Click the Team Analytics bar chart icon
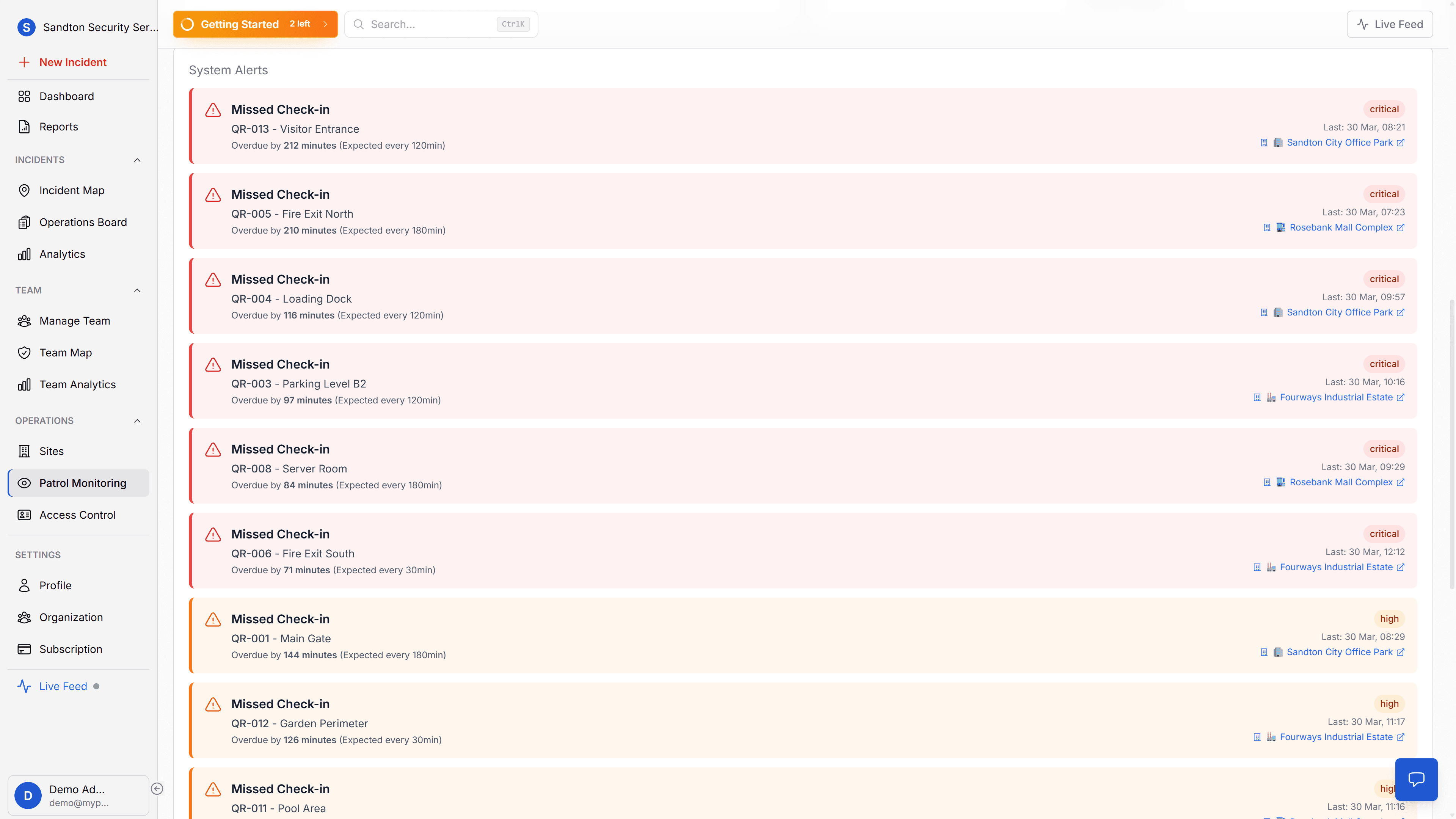 pyautogui.click(x=24, y=384)
